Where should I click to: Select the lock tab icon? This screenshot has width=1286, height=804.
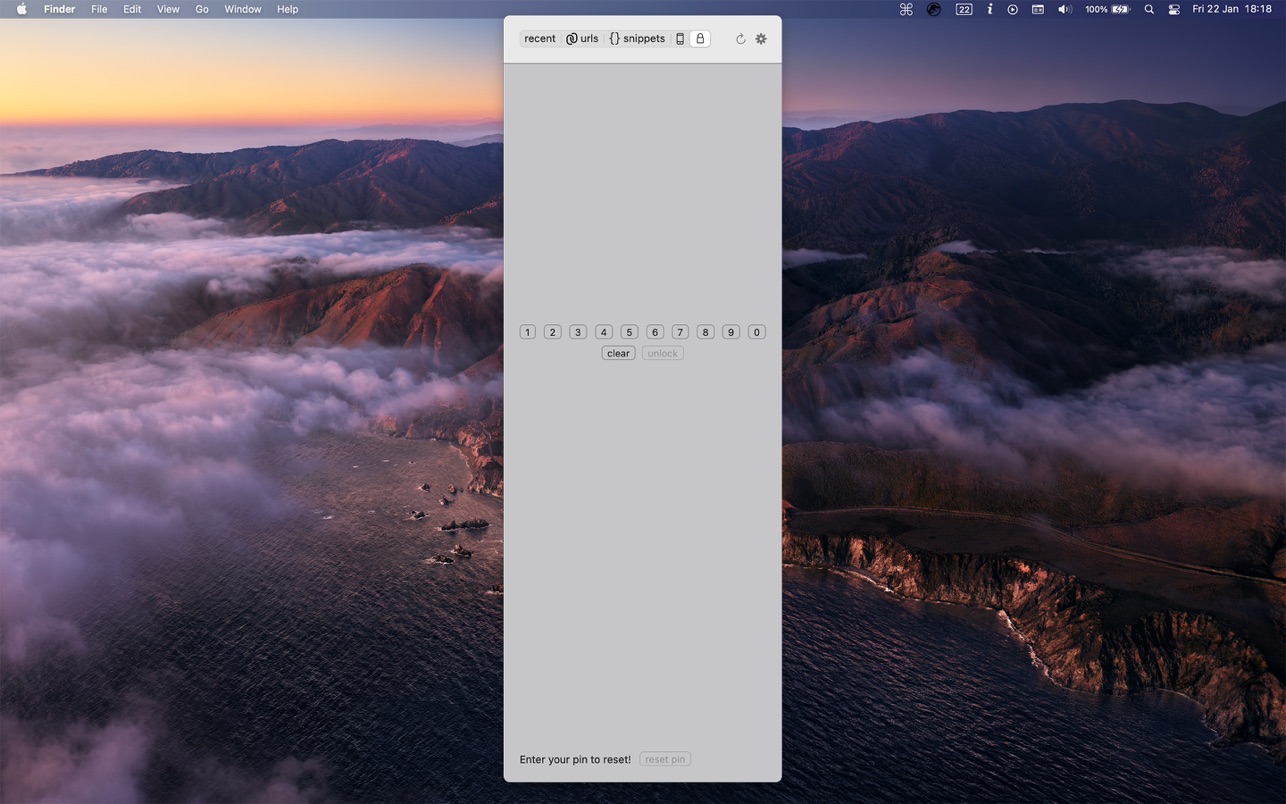click(700, 39)
